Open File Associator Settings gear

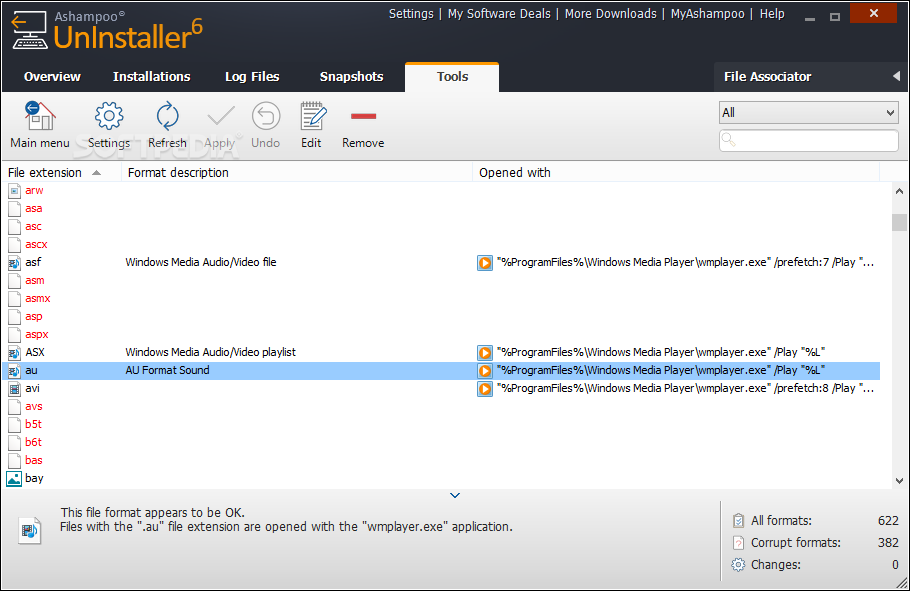click(109, 125)
